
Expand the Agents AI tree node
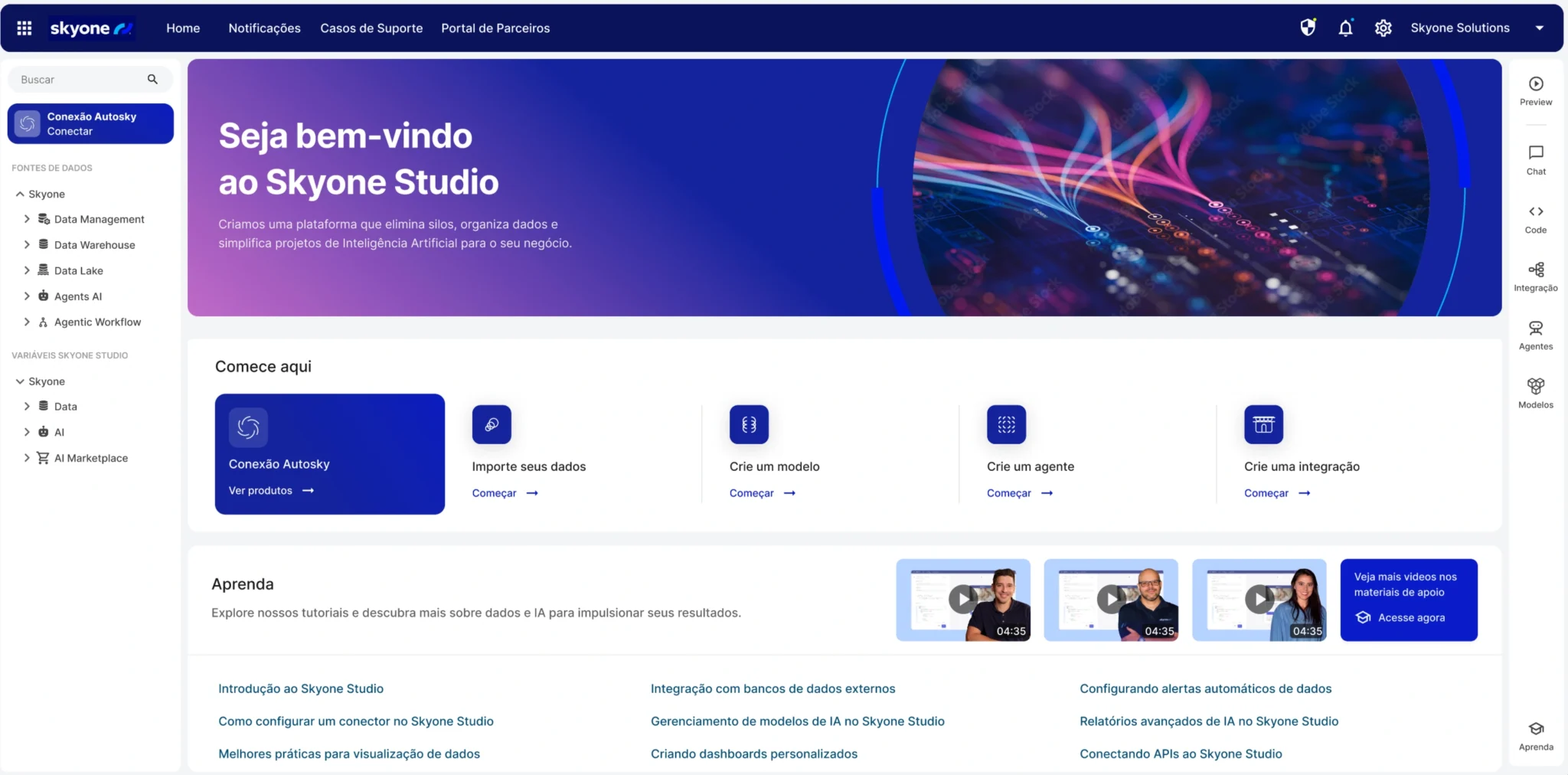[x=27, y=296]
